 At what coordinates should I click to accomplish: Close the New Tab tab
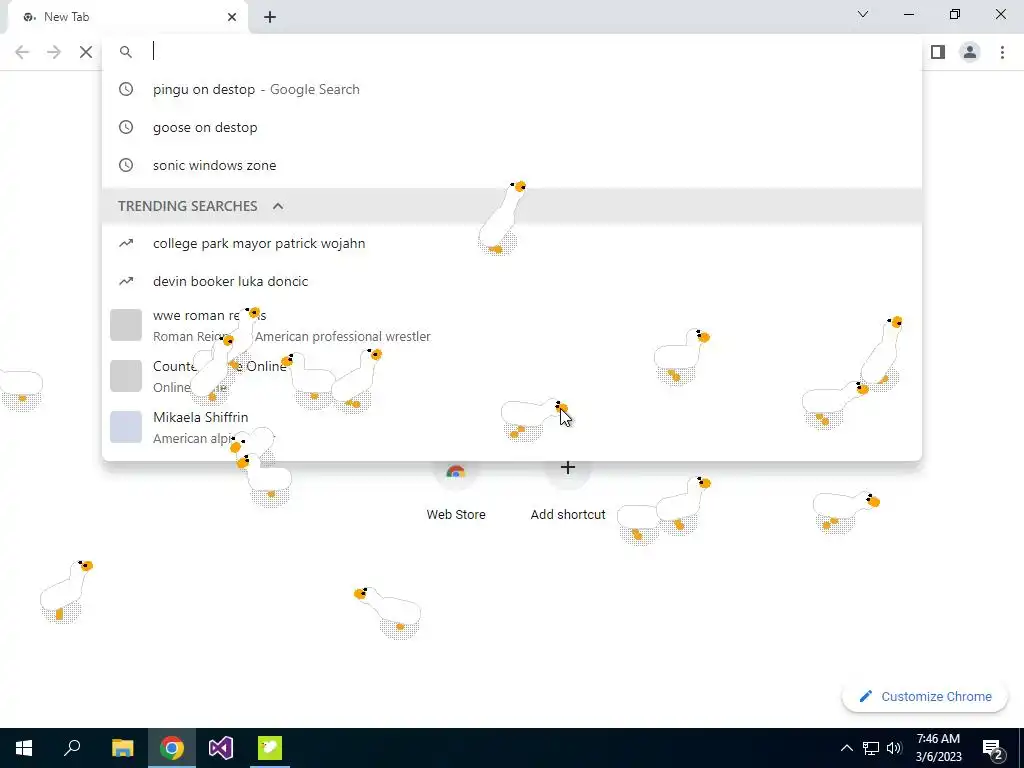coord(232,17)
